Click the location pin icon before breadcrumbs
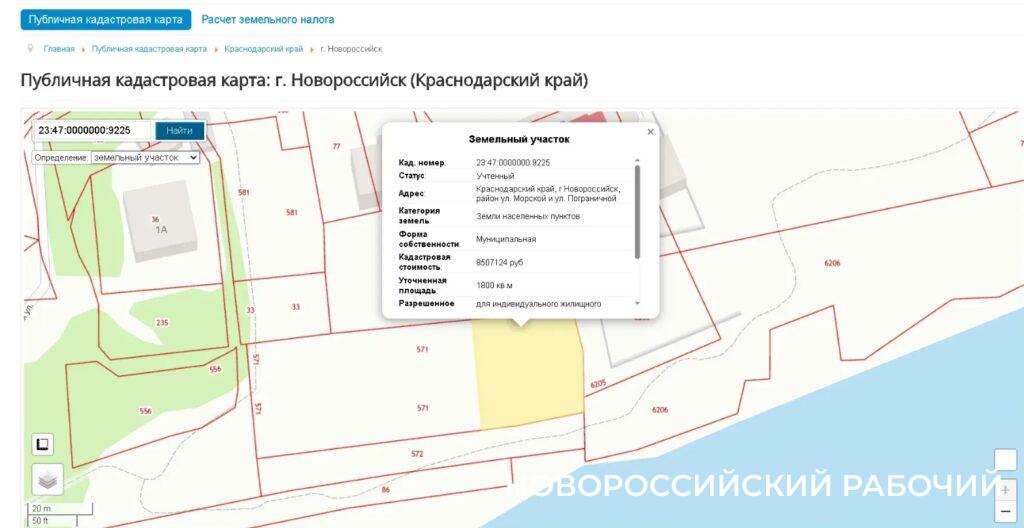Screen dimensions: 1024x528 [x=31, y=48]
